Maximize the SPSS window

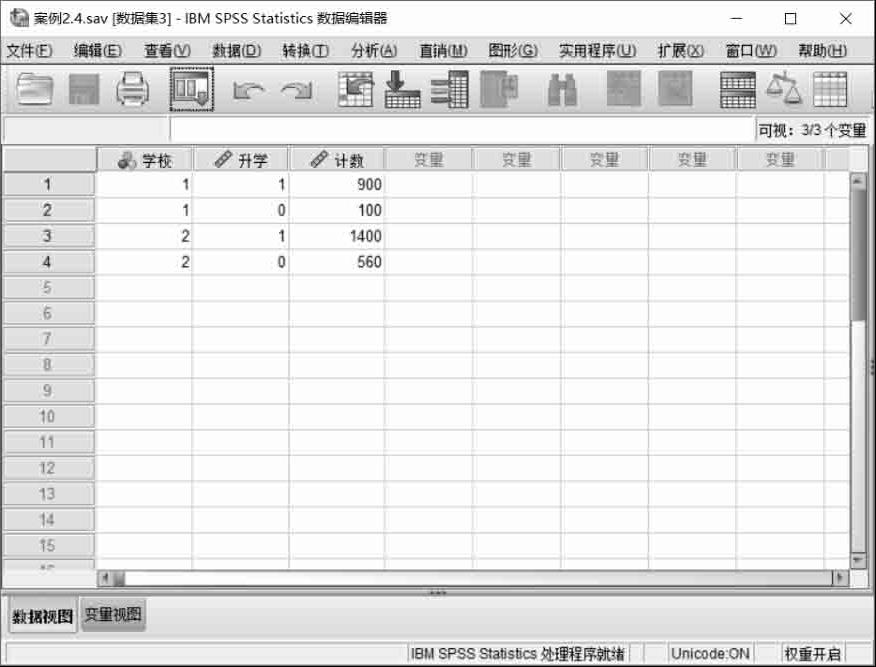[791, 19]
